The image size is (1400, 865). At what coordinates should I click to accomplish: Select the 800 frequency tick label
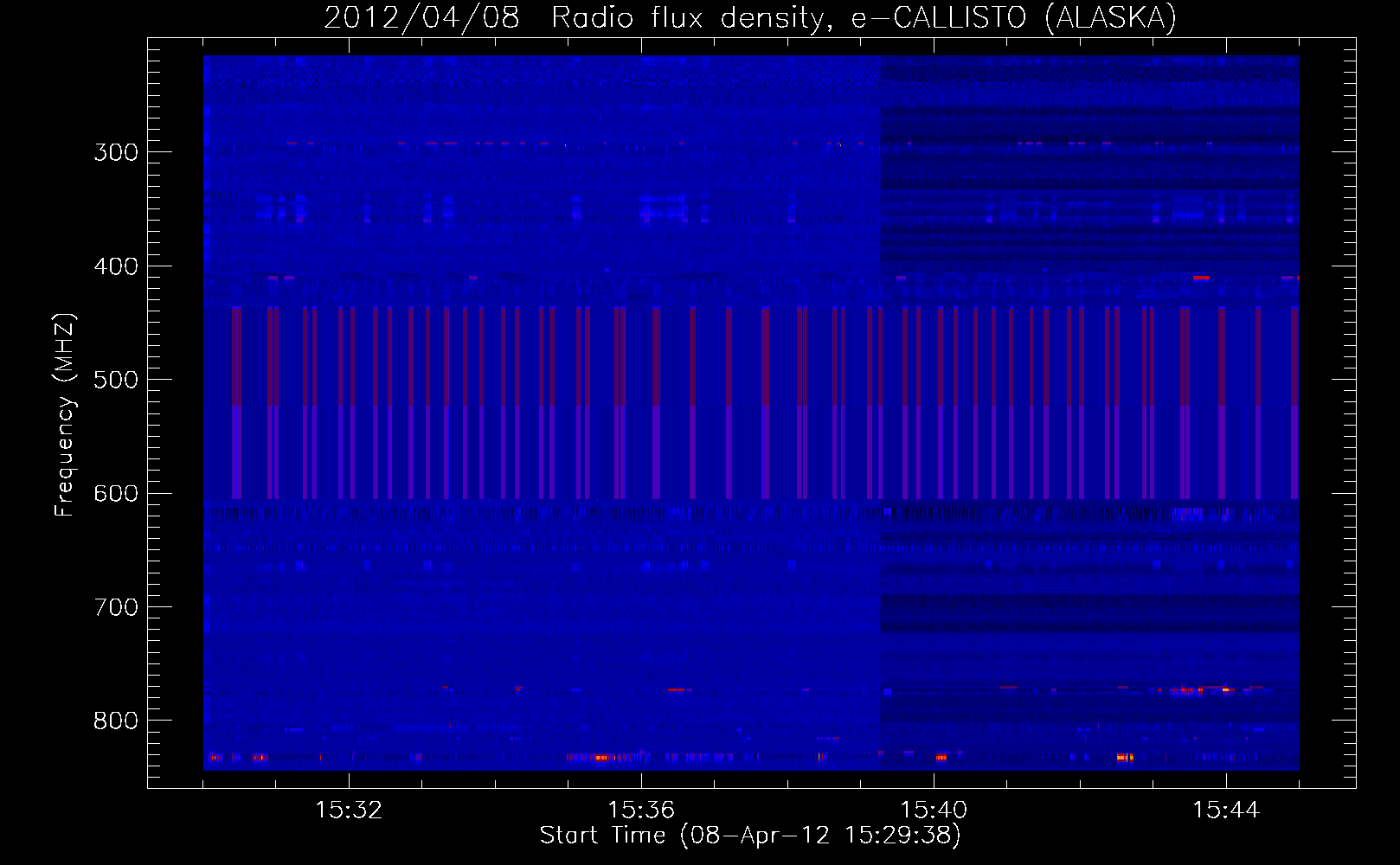pyautogui.click(x=116, y=721)
